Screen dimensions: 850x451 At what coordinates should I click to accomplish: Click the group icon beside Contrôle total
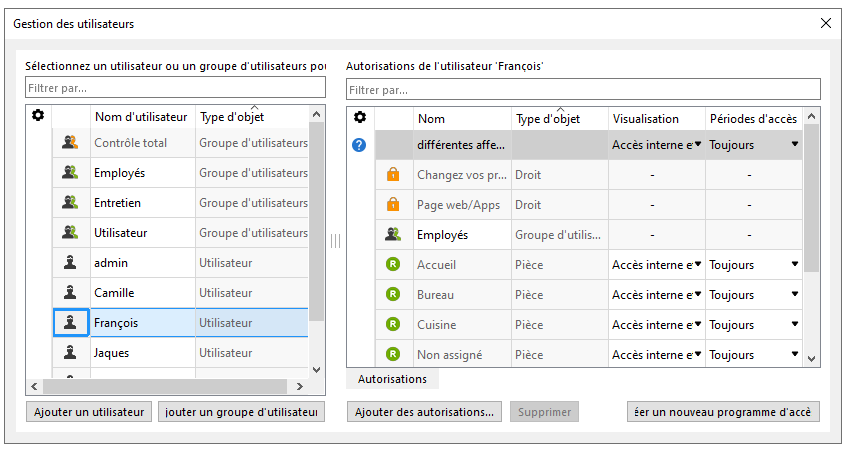70,143
